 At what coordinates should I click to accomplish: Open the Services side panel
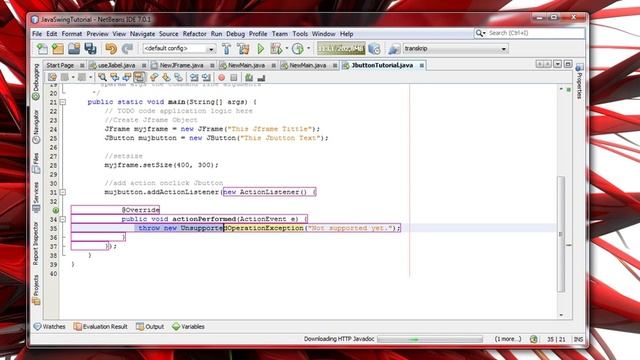[36, 197]
